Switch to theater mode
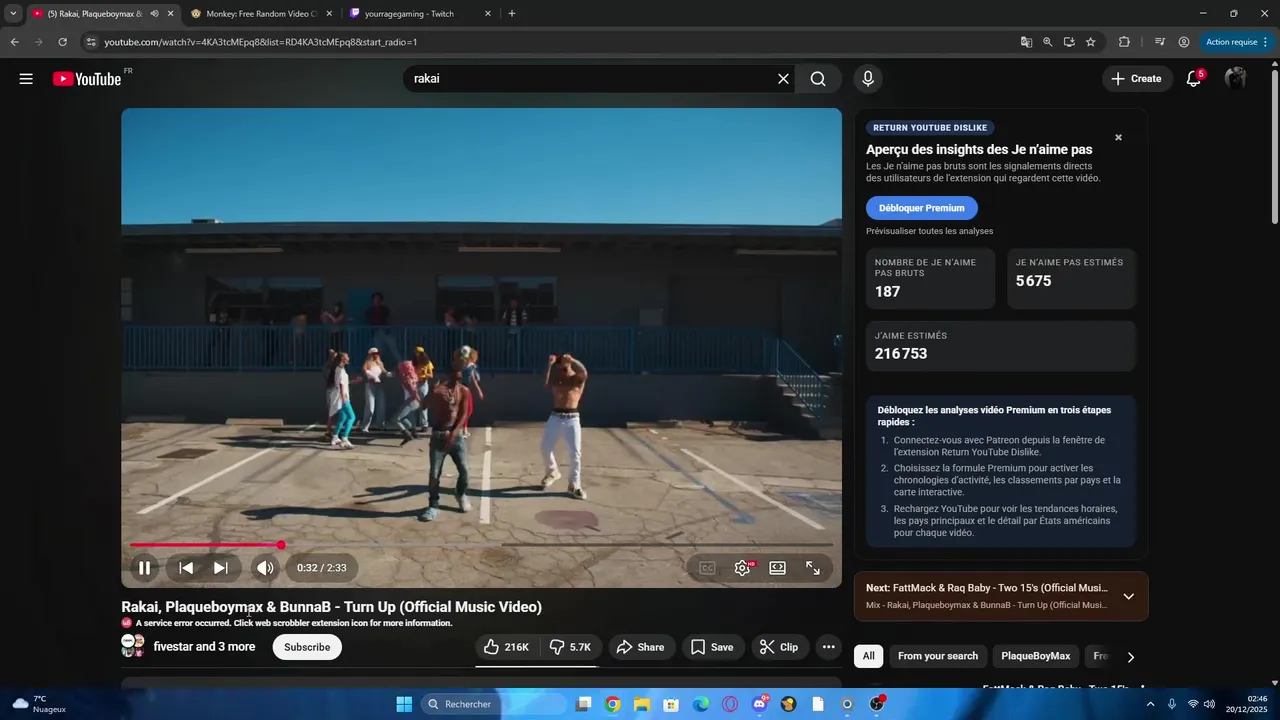This screenshot has width=1280, height=720. click(x=777, y=568)
